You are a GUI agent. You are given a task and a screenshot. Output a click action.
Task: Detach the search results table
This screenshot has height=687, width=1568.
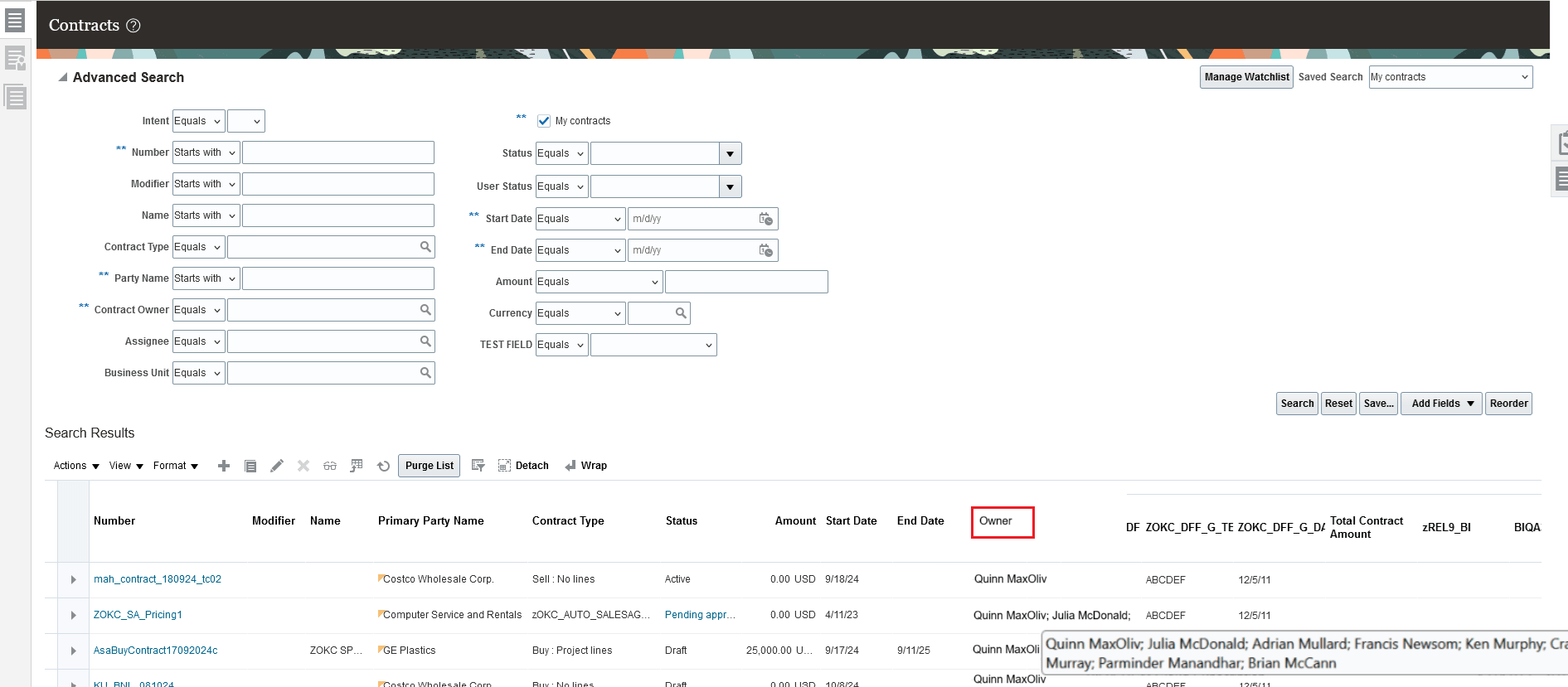pos(523,466)
